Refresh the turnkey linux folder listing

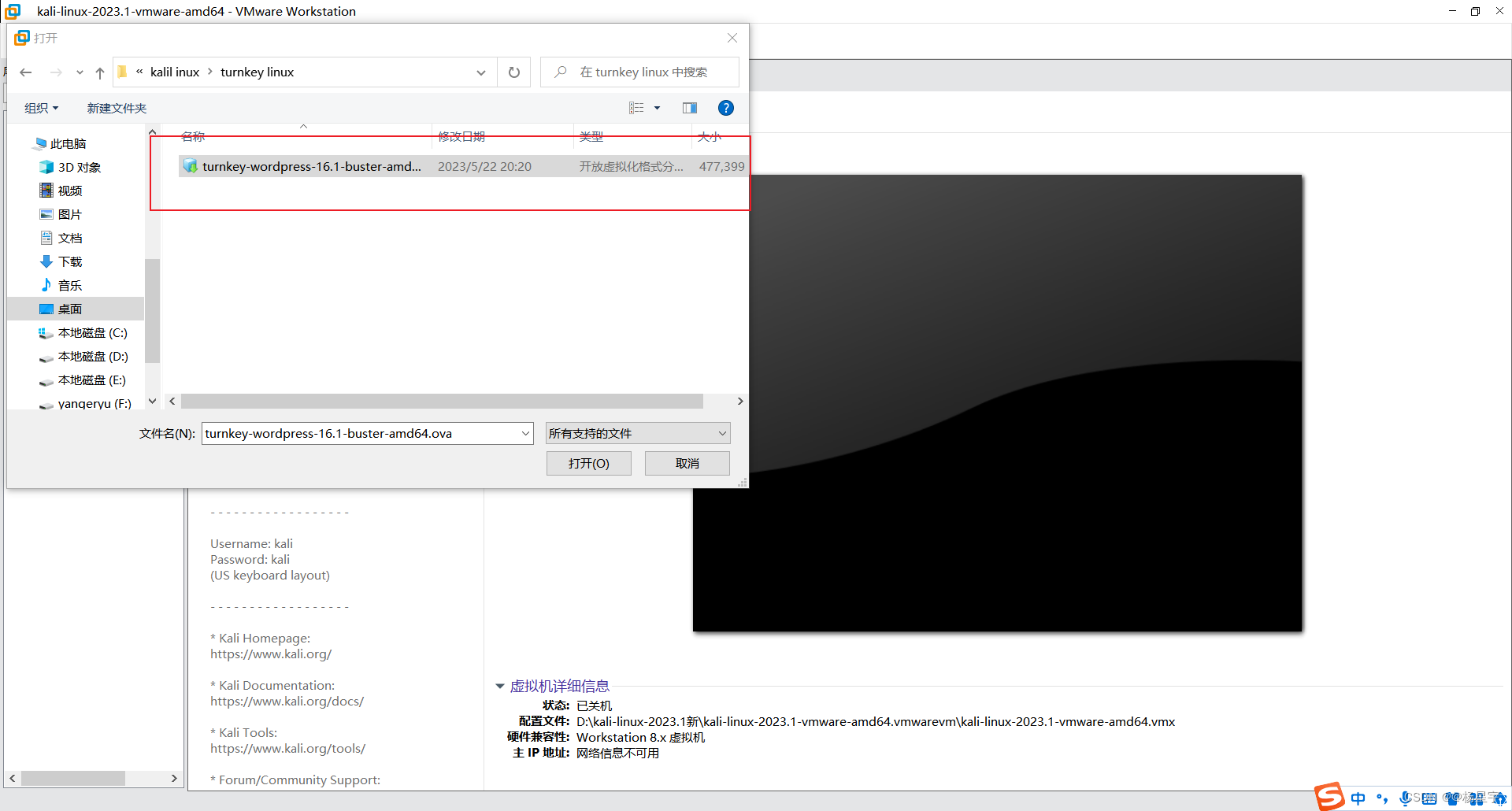pyautogui.click(x=514, y=72)
